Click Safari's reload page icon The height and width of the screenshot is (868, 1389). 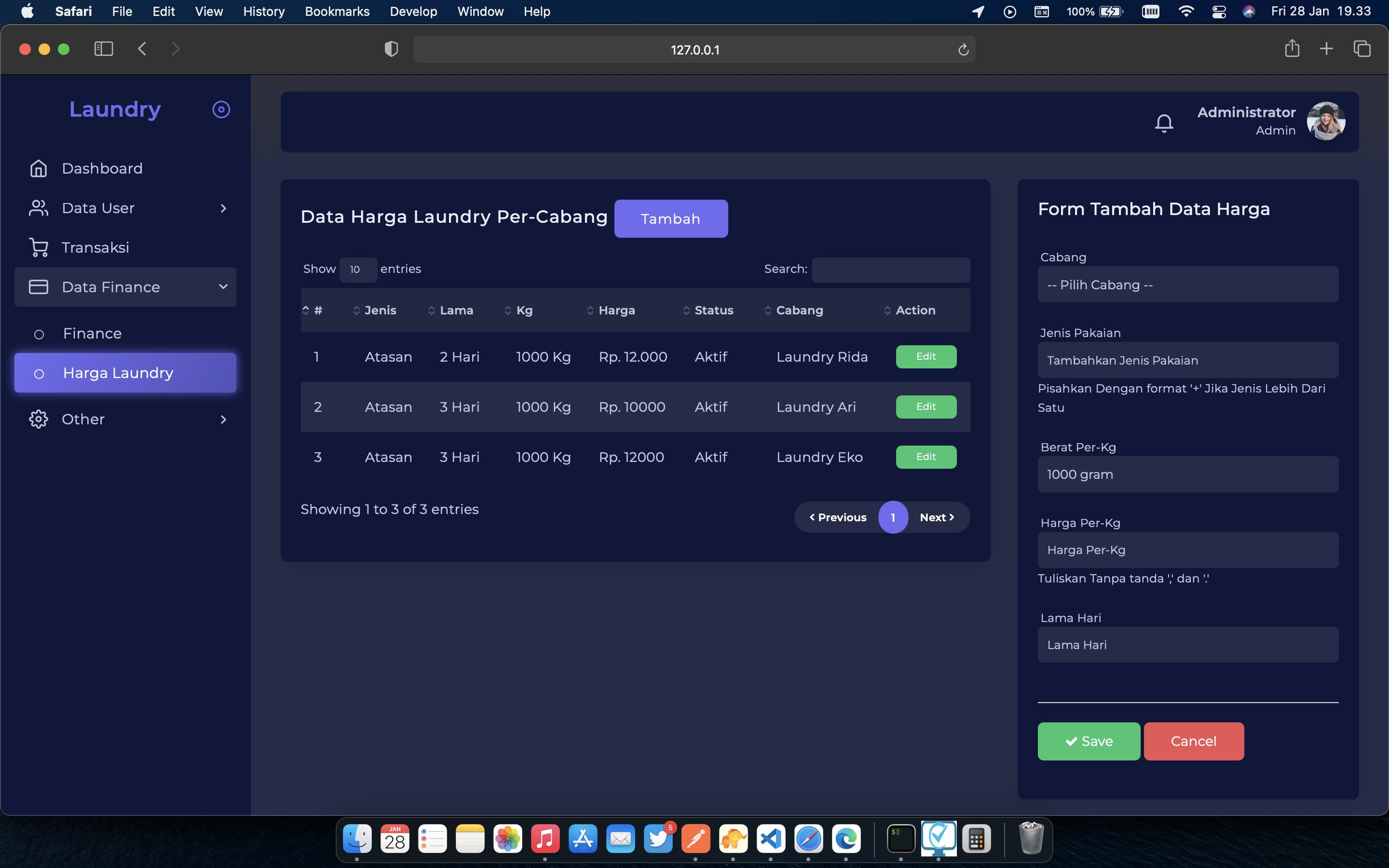963,50
